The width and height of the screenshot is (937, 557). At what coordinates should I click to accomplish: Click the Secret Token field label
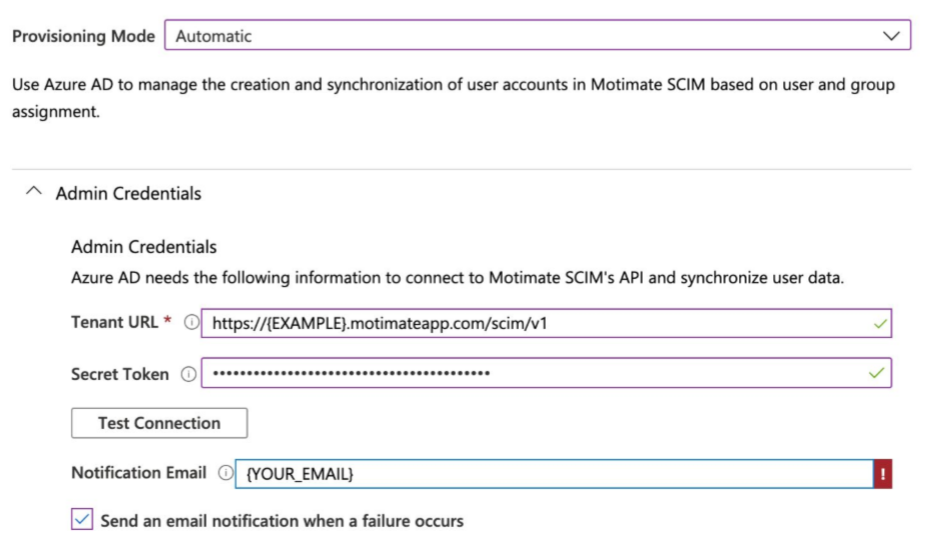click(x=120, y=374)
